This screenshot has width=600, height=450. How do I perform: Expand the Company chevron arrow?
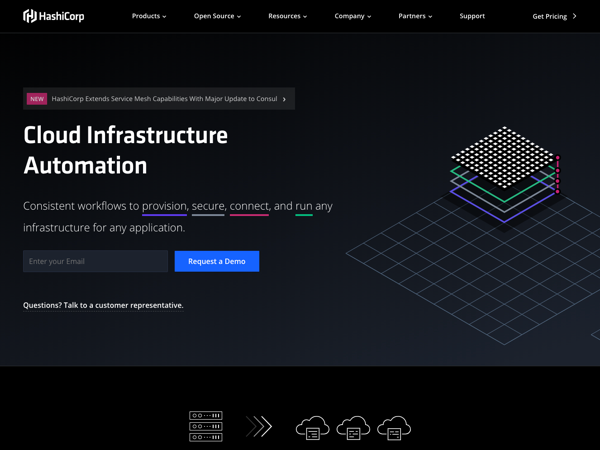[x=369, y=16]
